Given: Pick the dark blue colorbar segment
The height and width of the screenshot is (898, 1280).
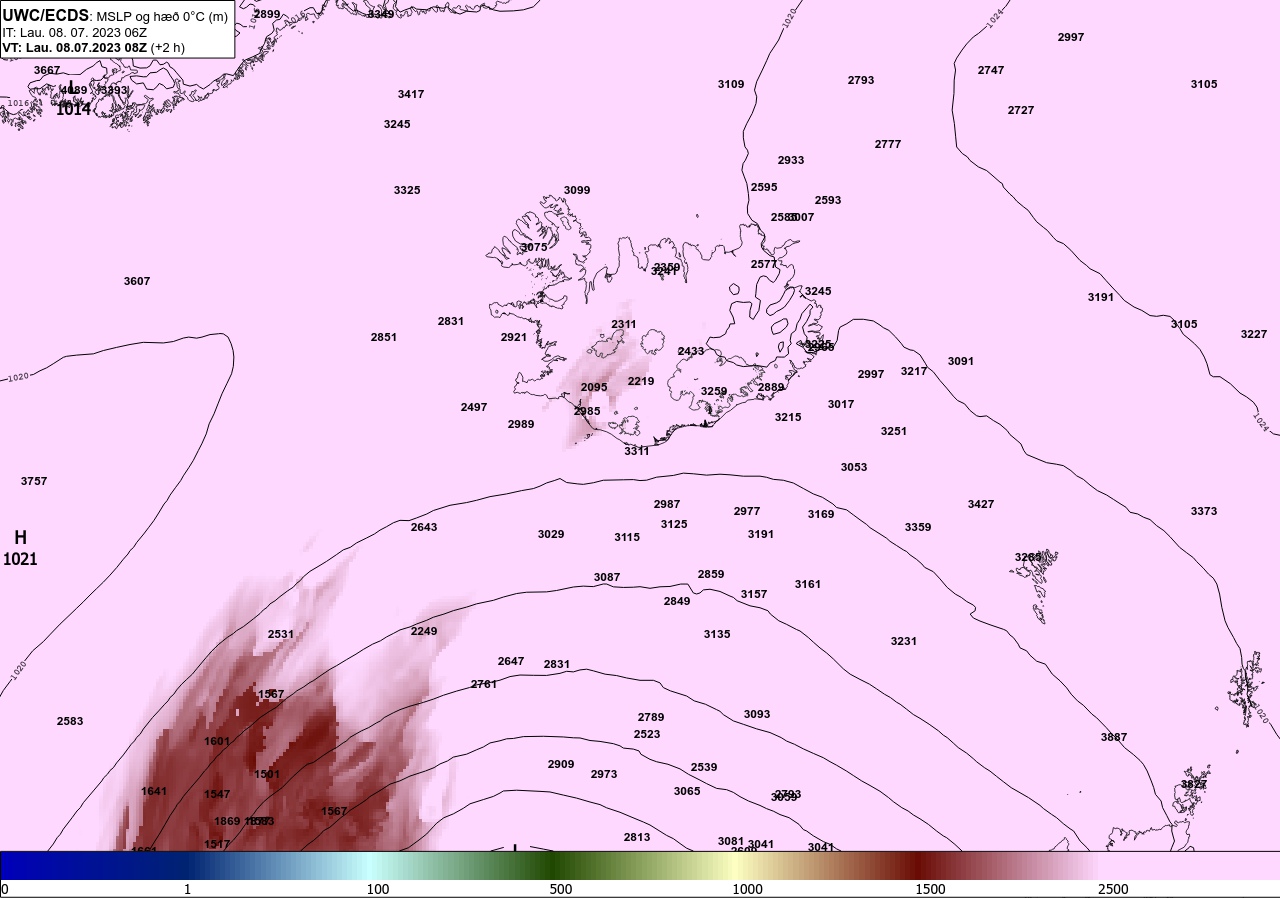Looking at the screenshot, I should tap(95, 865).
